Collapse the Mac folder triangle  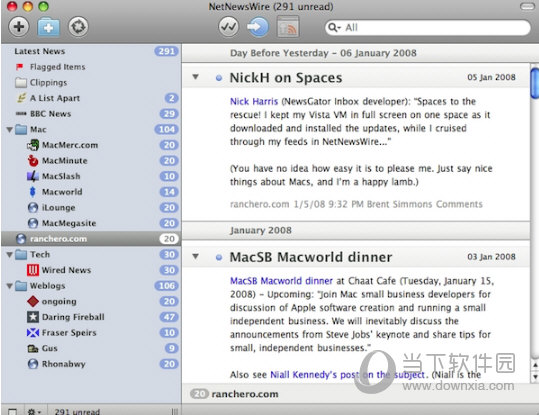[10, 130]
